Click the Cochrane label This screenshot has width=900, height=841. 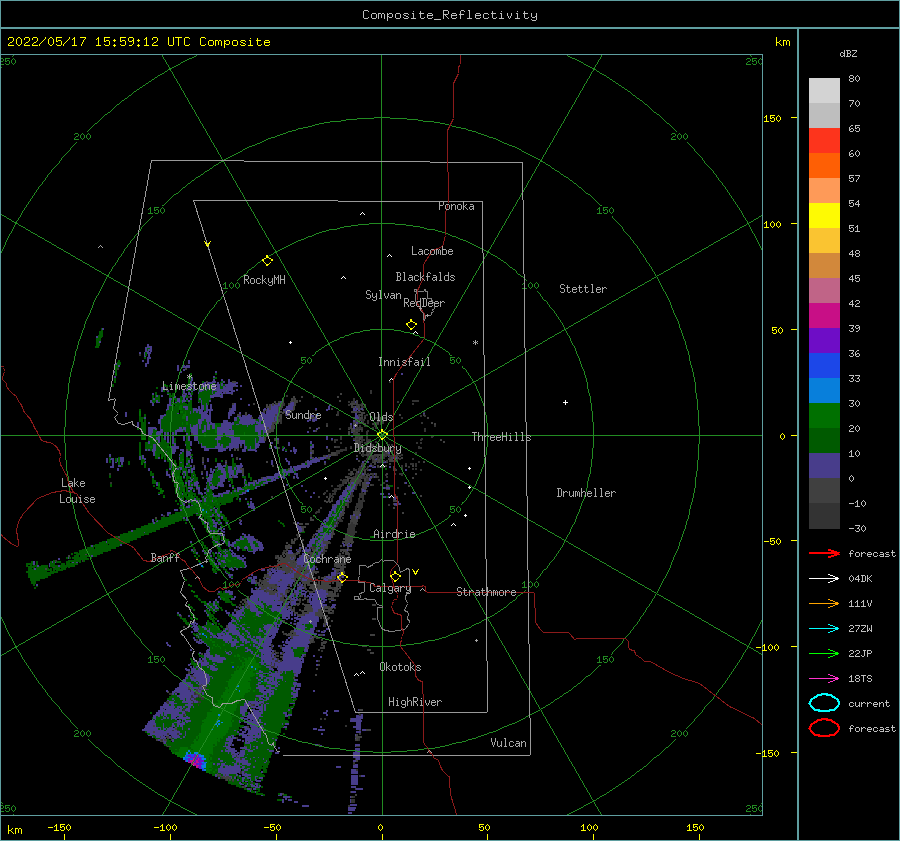pyautogui.click(x=327, y=559)
